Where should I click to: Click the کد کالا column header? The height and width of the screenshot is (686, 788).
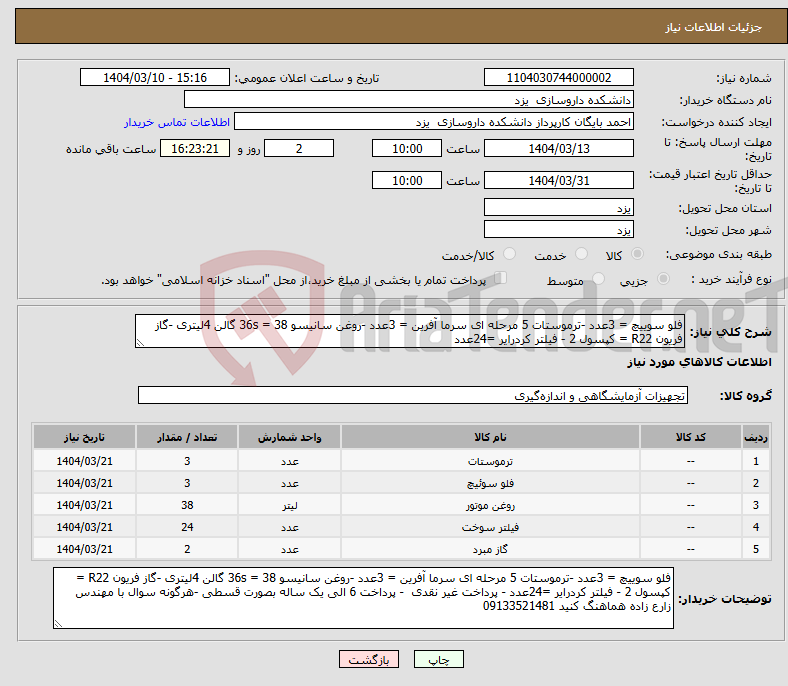point(691,437)
